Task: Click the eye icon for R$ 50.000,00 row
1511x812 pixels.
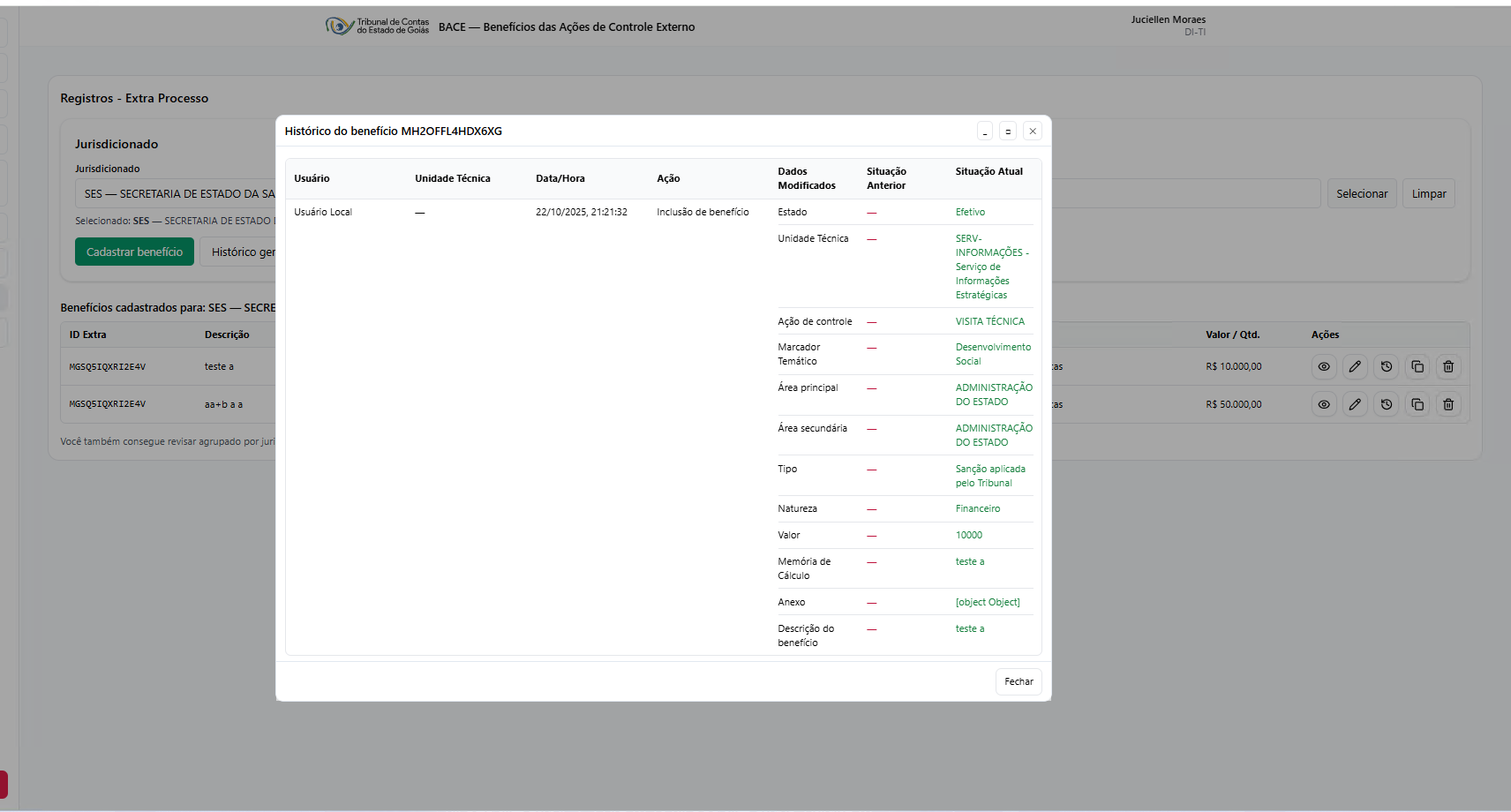Action: tap(1324, 404)
